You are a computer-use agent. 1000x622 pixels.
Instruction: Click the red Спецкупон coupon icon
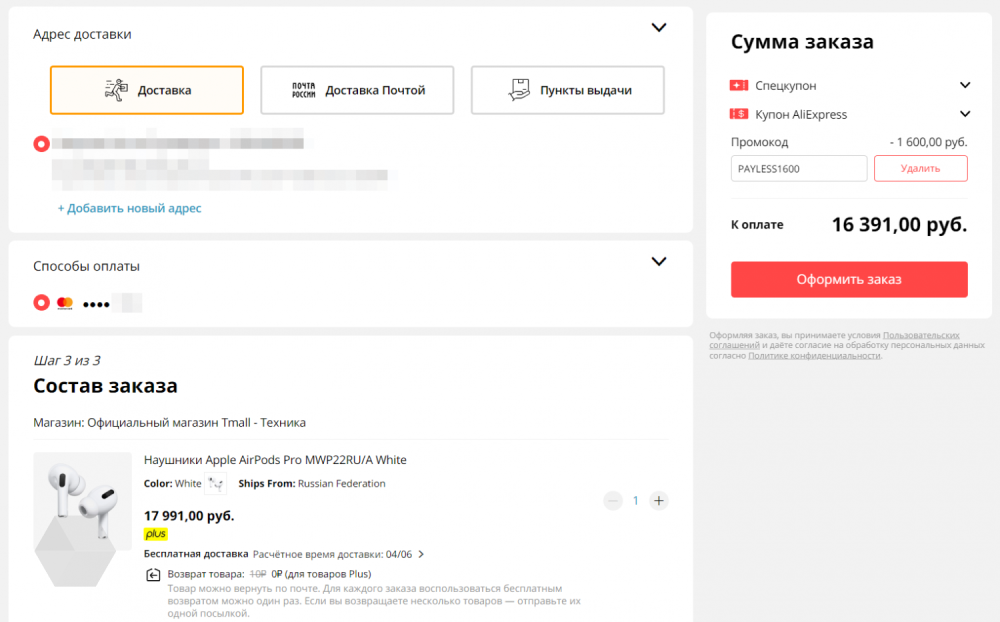coord(739,85)
